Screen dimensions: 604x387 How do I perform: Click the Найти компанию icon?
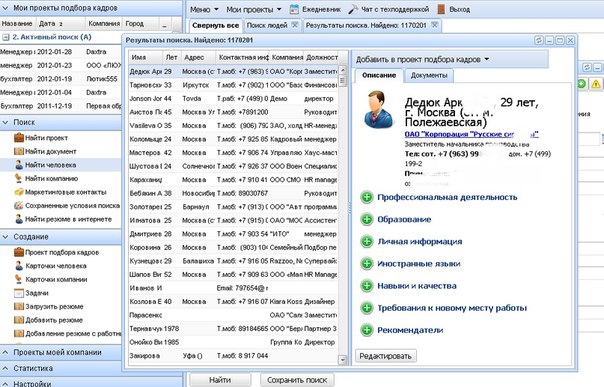18,178
